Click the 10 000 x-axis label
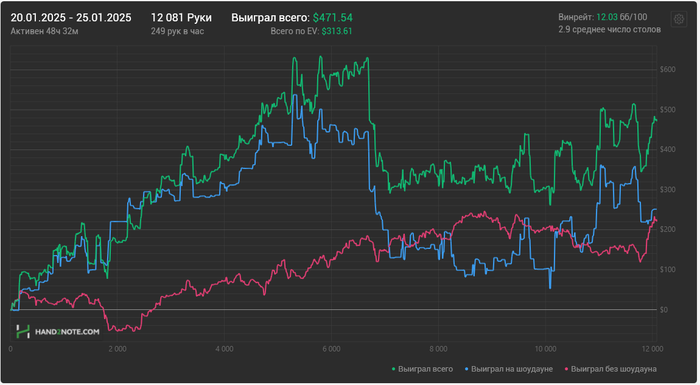Image resolution: width=700 pixels, height=385 pixels. [546, 349]
